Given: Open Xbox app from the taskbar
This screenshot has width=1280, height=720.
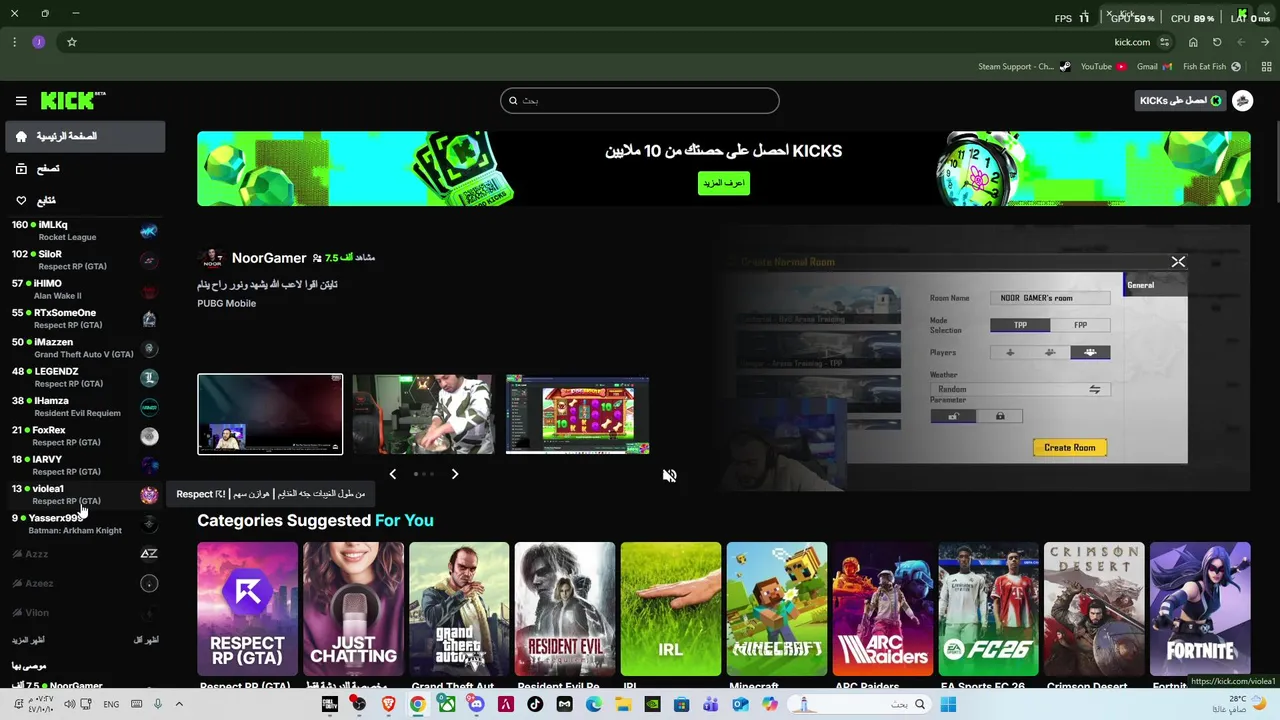Looking at the screenshot, I should coord(447,705).
